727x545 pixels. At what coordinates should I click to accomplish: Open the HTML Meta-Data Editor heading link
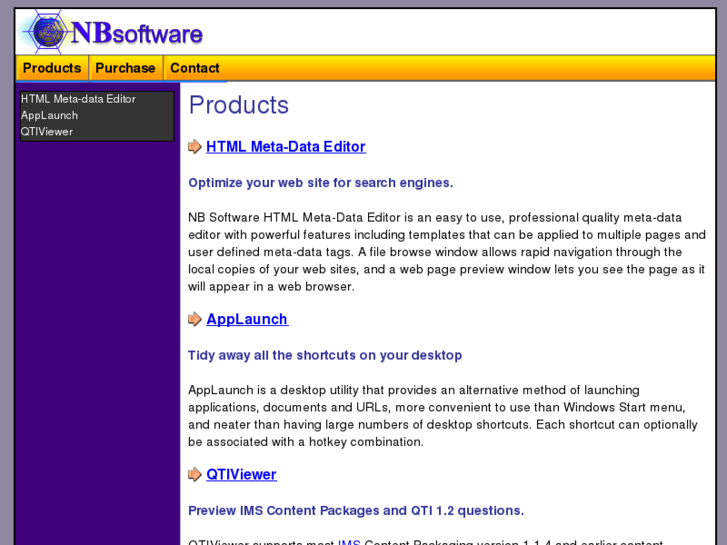(286, 147)
